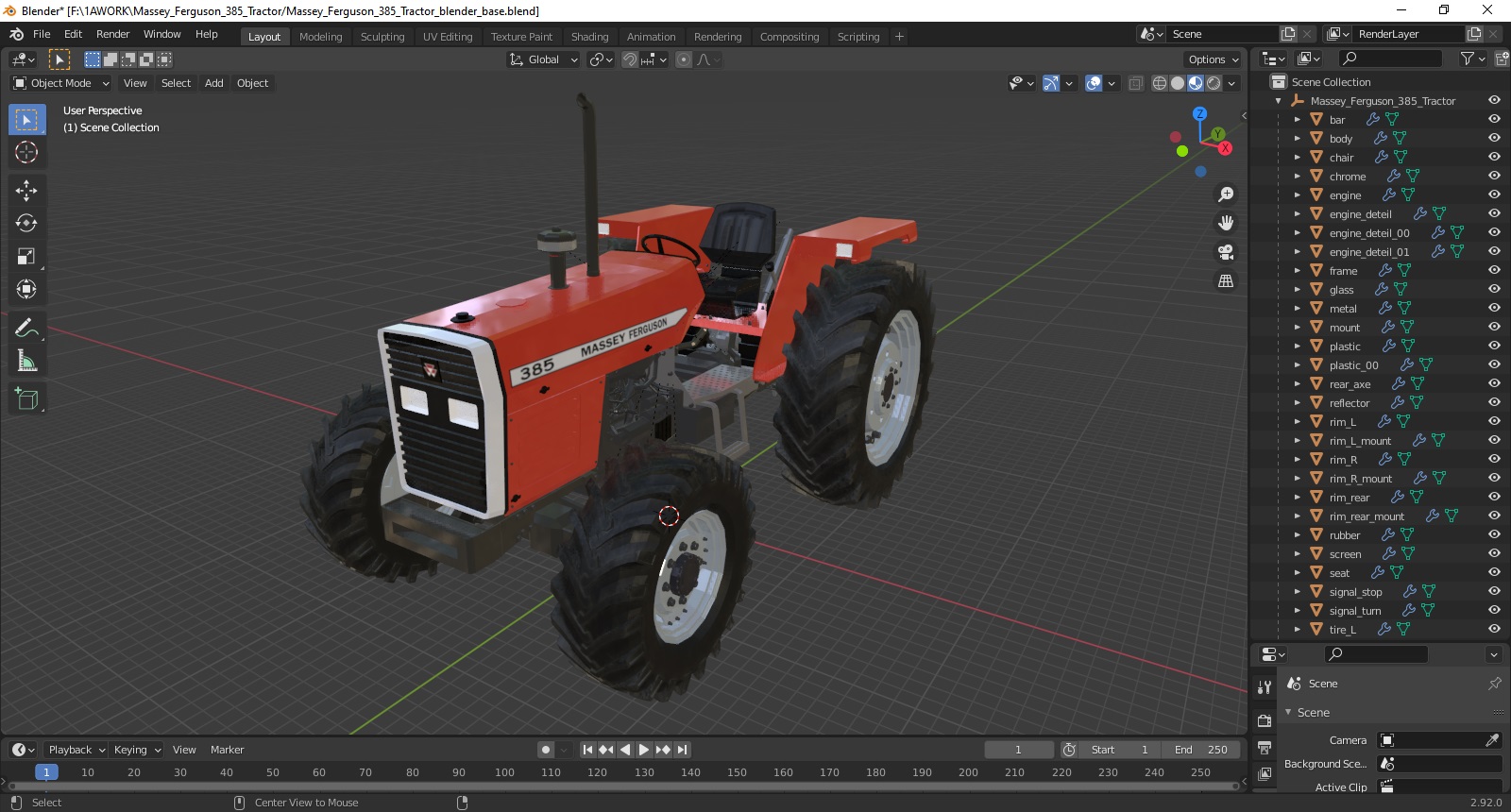Switch to the Shading workspace tab
The height and width of the screenshot is (812, 1511).
(x=589, y=37)
